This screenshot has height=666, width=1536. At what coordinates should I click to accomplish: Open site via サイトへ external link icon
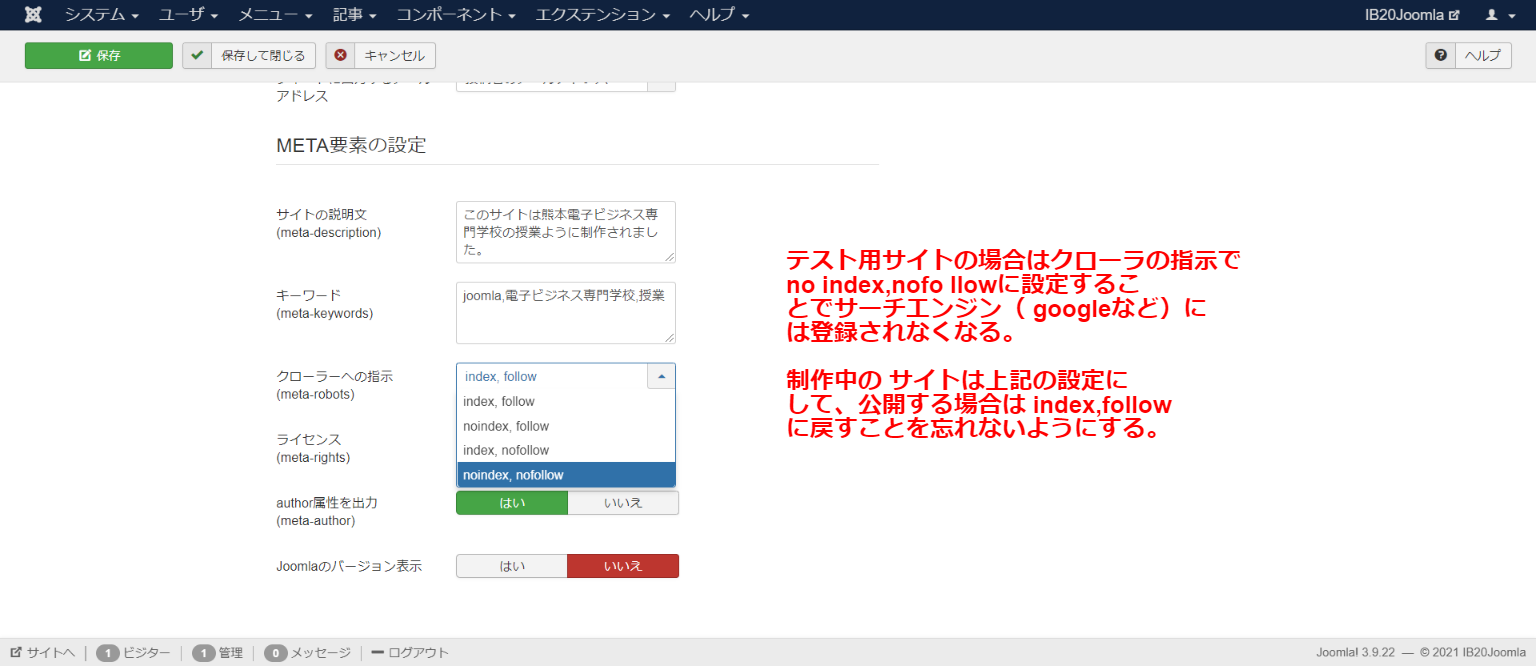(x=16, y=653)
